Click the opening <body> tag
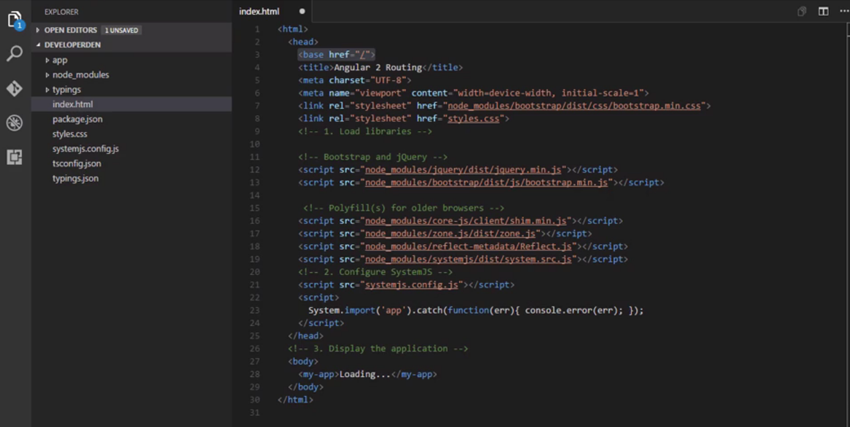This screenshot has height=427, width=850. (303, 361)
